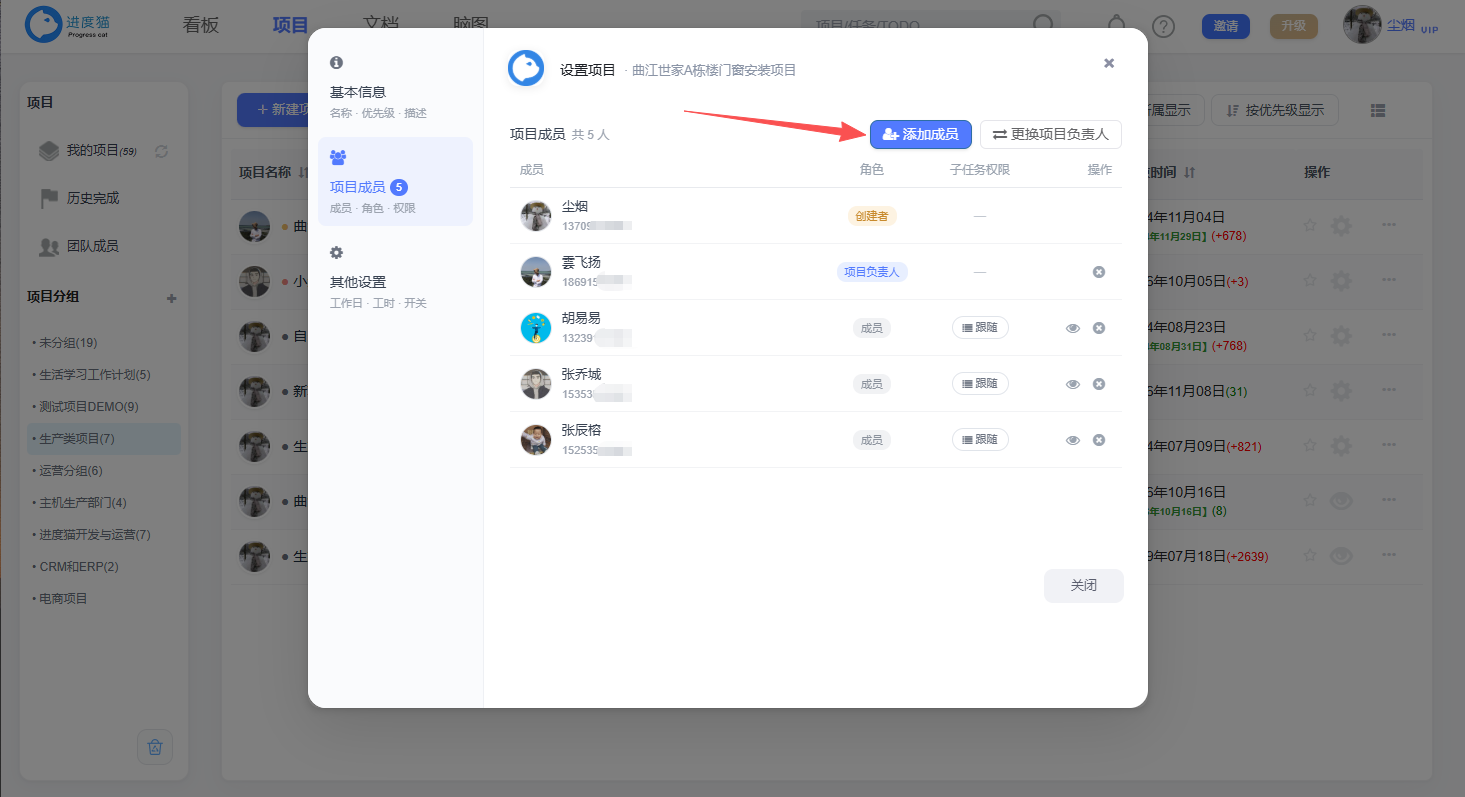Open the search magnifier icon

tap(1042, 25)
